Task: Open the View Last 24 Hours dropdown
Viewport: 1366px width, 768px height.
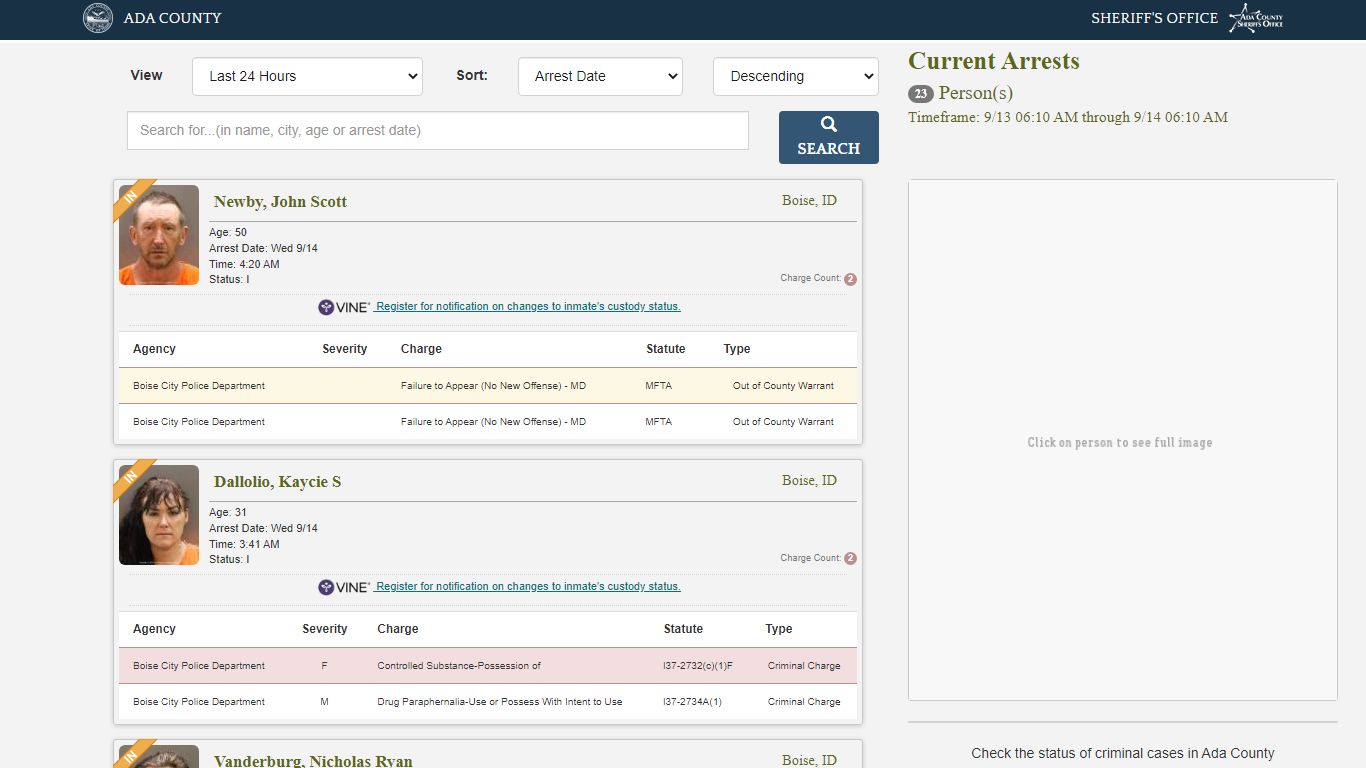Action: tap(307, 76)
